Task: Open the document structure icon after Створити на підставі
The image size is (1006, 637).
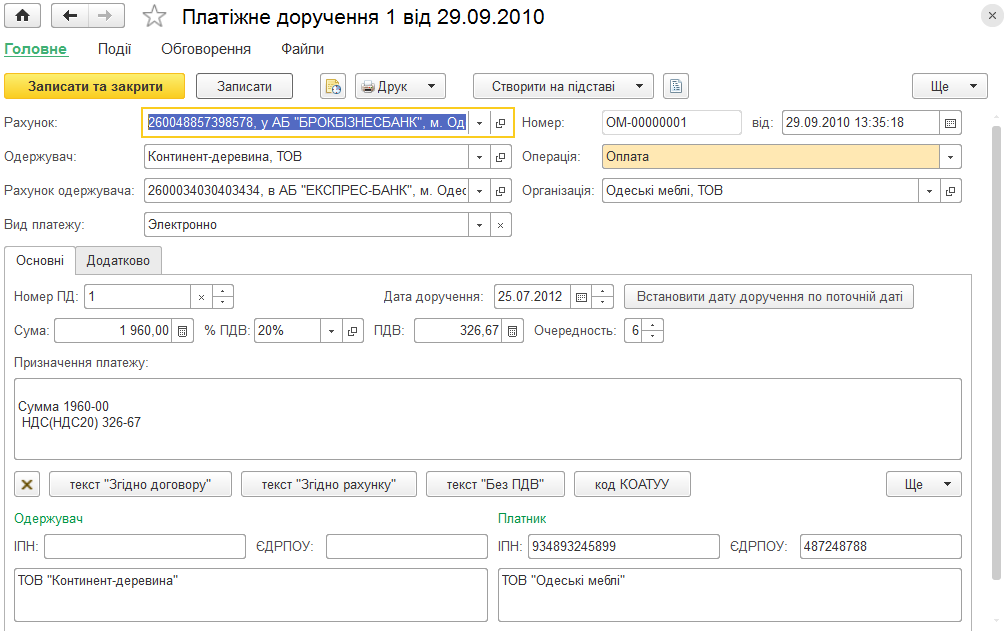Action: 676,86
